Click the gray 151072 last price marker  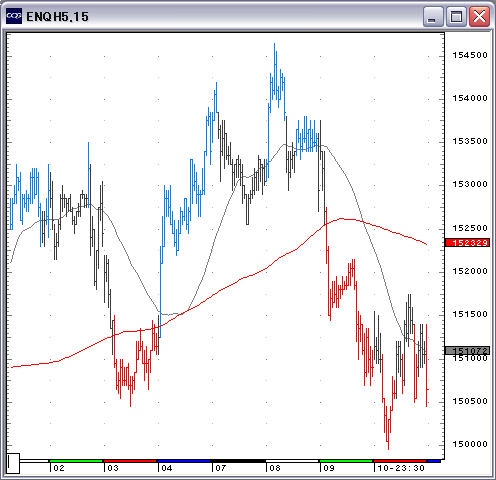pos(467,350)
